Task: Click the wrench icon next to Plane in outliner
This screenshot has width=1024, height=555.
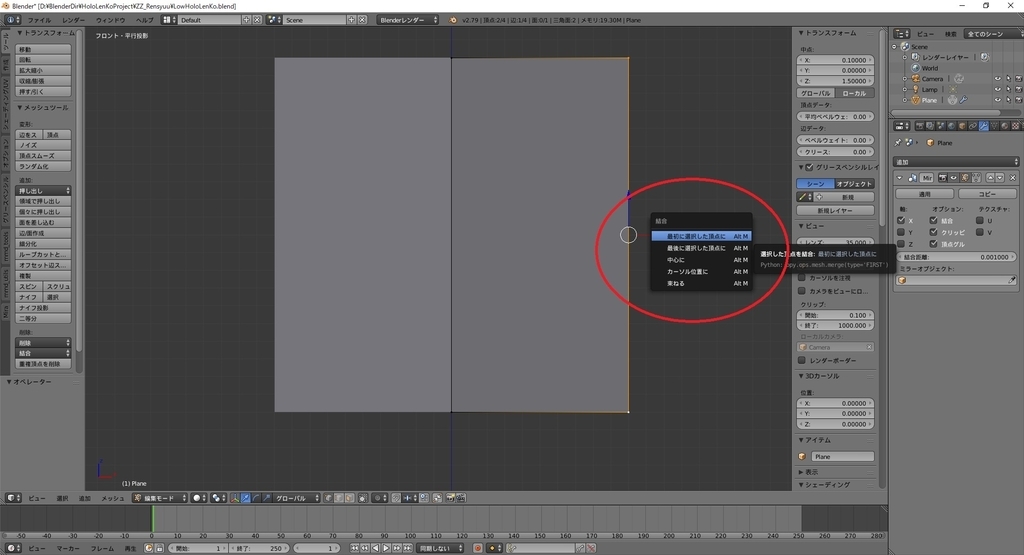Action: coord(964,100)
